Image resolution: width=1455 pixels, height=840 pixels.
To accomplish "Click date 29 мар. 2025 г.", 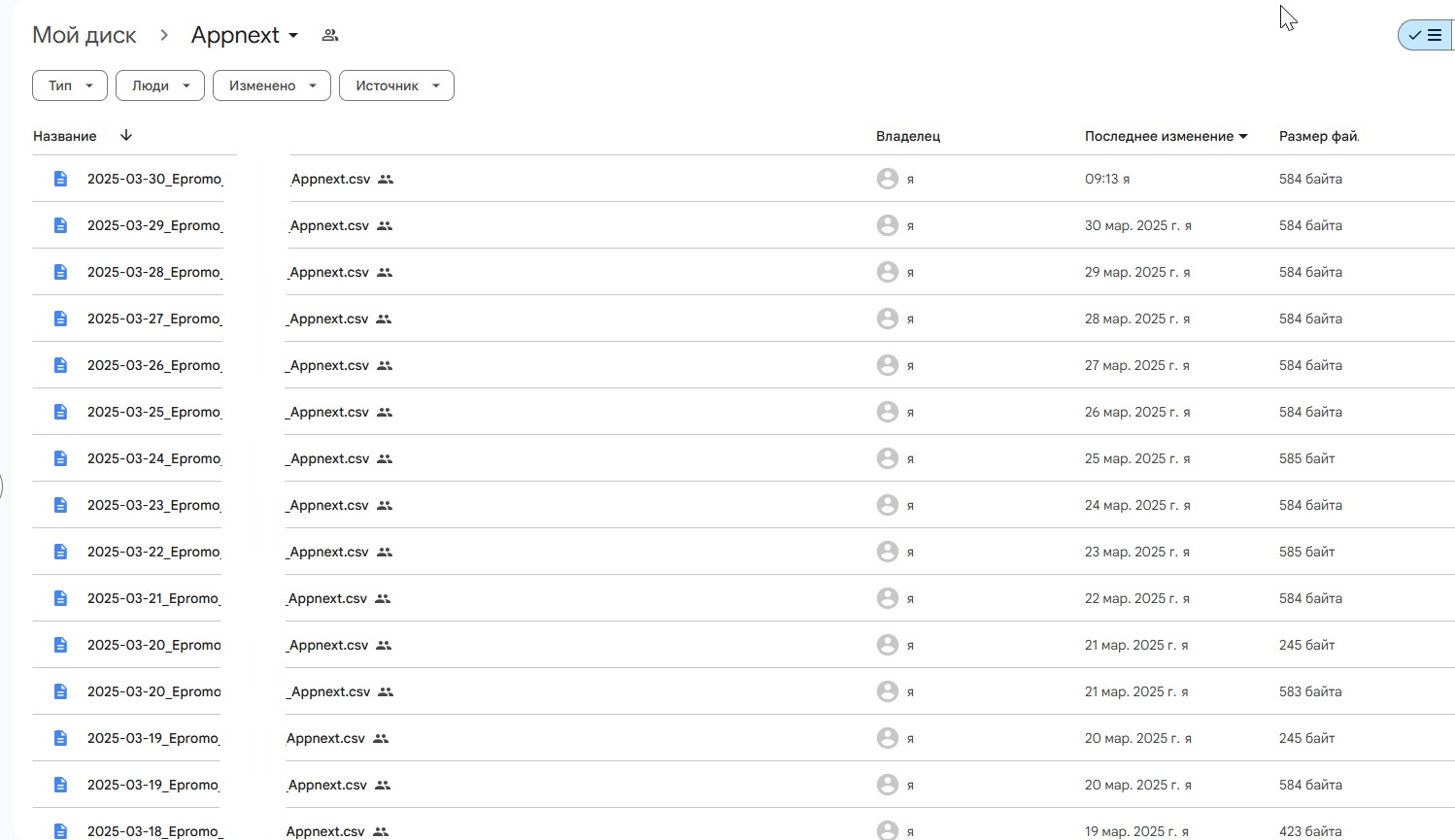I will point(1132,272).
